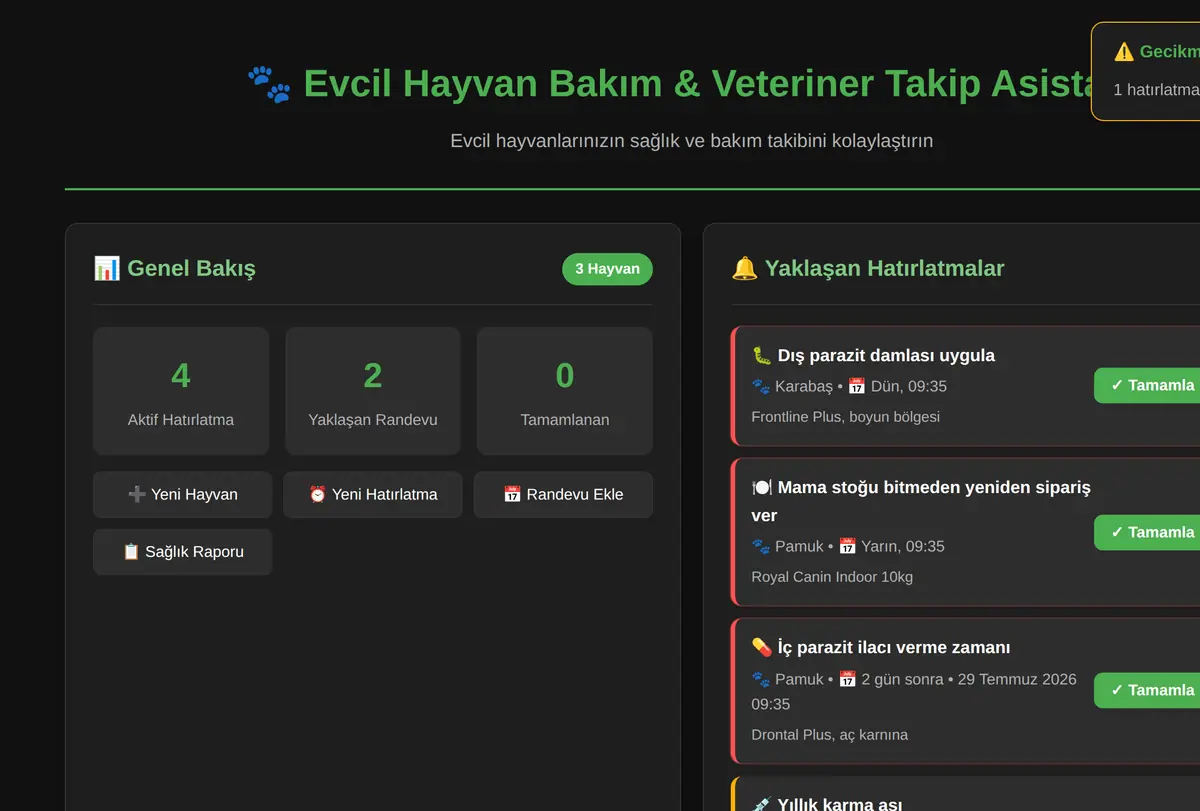This screenshot has height=811, width=1200.
Task: Click the paw icon on the İç parazit reminder
Action: [761, 679]
